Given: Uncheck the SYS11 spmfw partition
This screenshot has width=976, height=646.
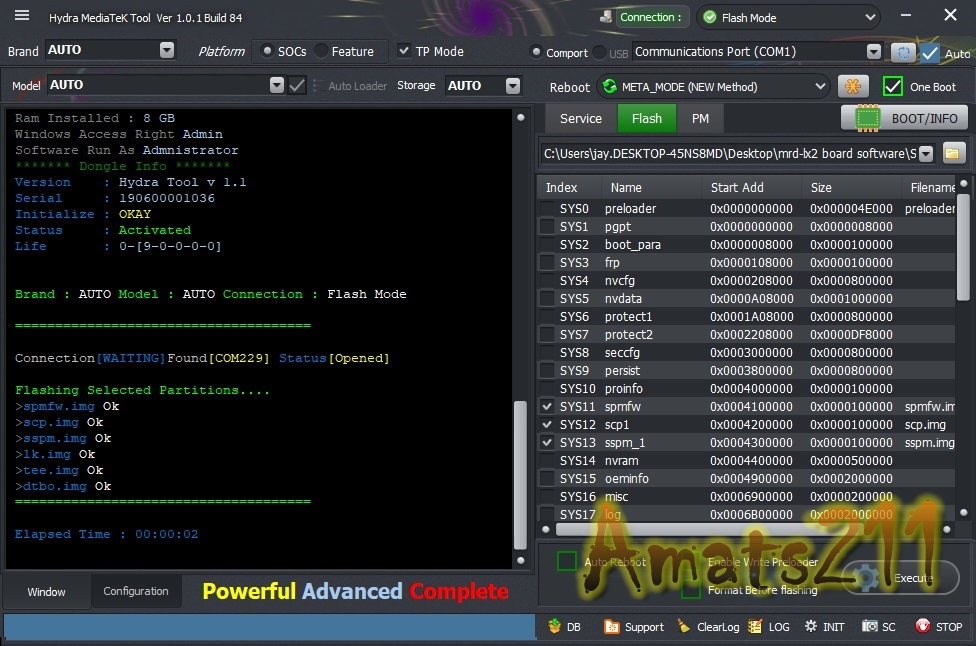Looking at the screenshot, I should point(547,407).
